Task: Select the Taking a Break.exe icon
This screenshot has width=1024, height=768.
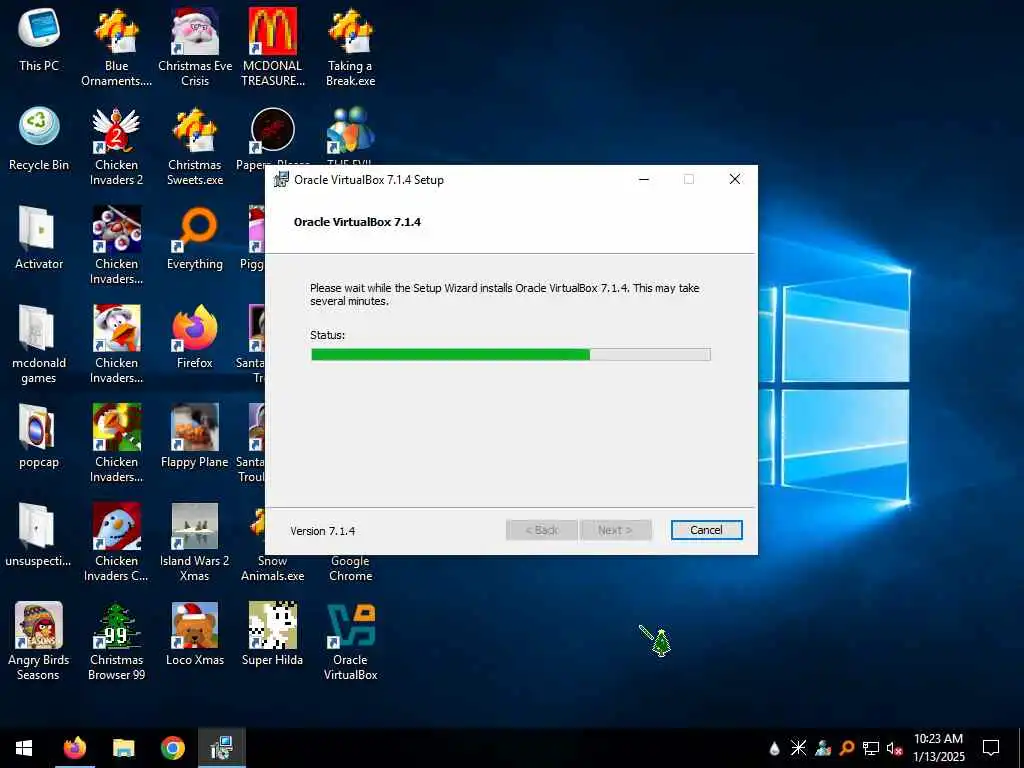Action: pos(351,48)
